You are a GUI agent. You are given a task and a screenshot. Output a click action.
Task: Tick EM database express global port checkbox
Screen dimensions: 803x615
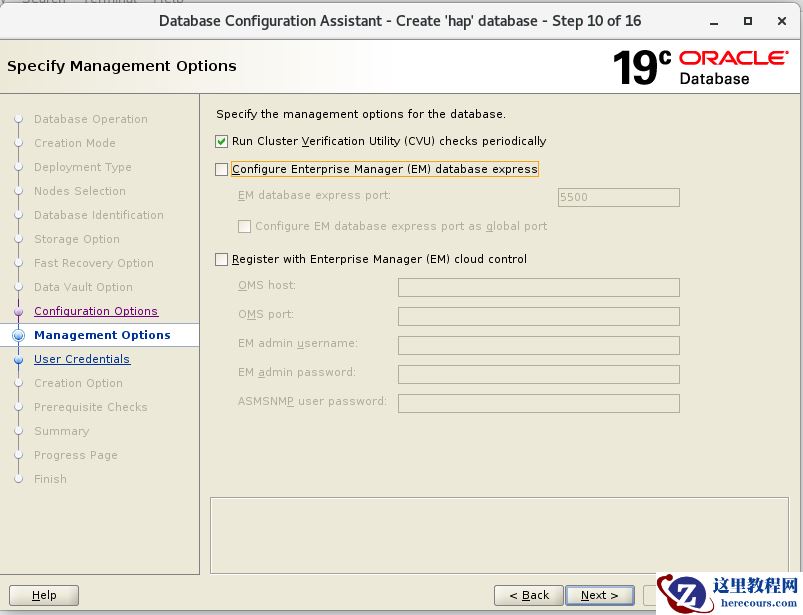244,226
